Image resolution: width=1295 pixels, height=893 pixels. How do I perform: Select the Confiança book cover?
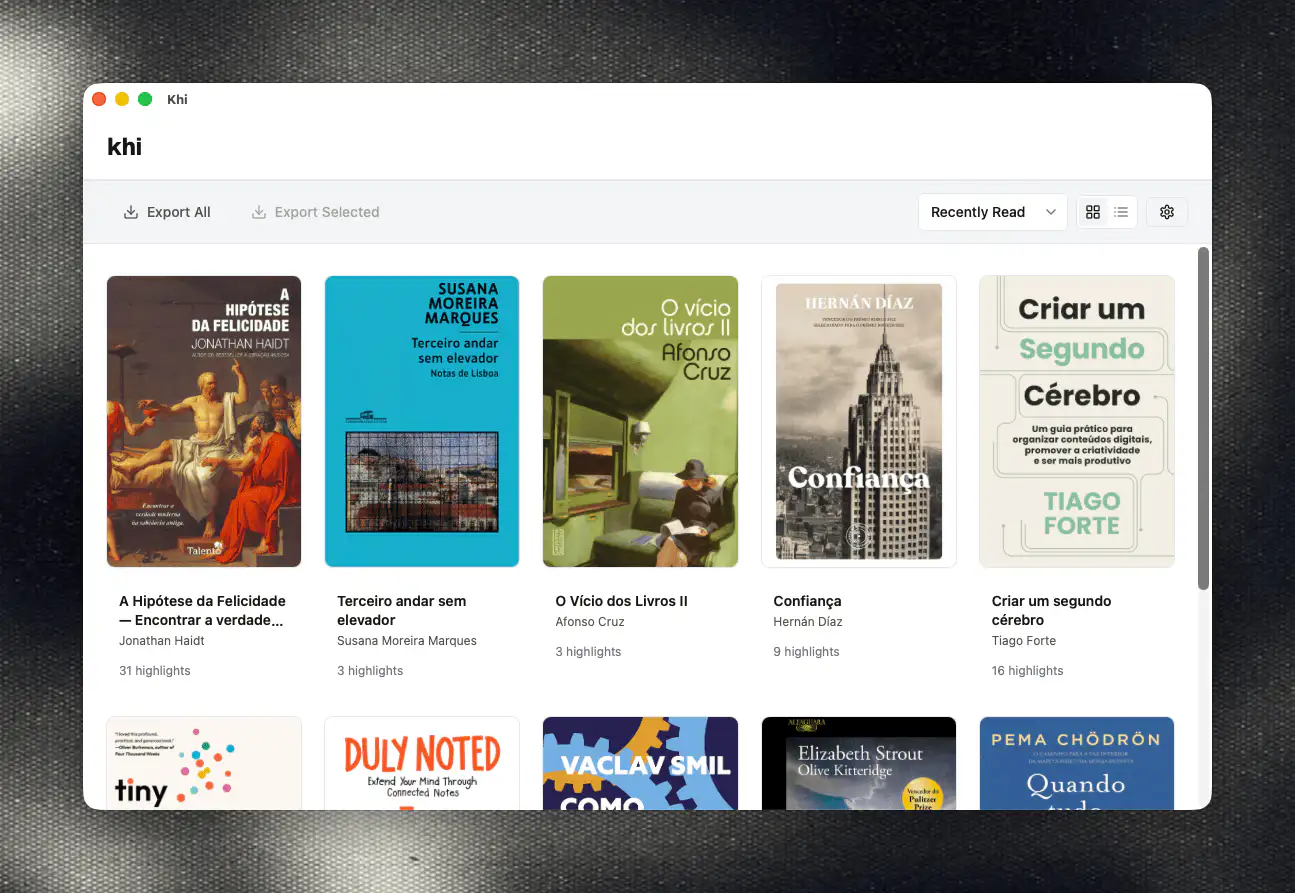click(859, 421)
